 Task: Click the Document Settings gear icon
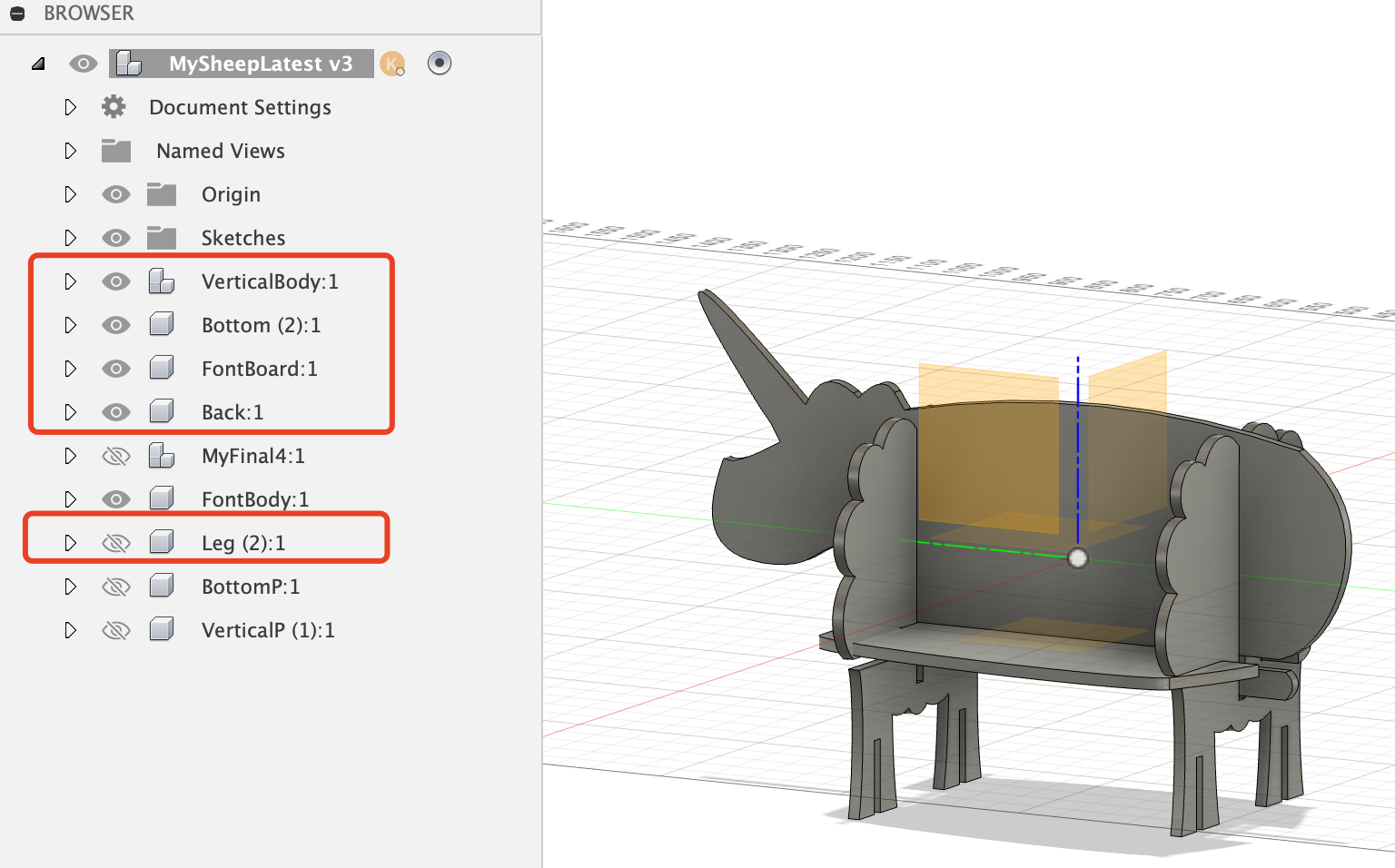[x=114, y=107]
